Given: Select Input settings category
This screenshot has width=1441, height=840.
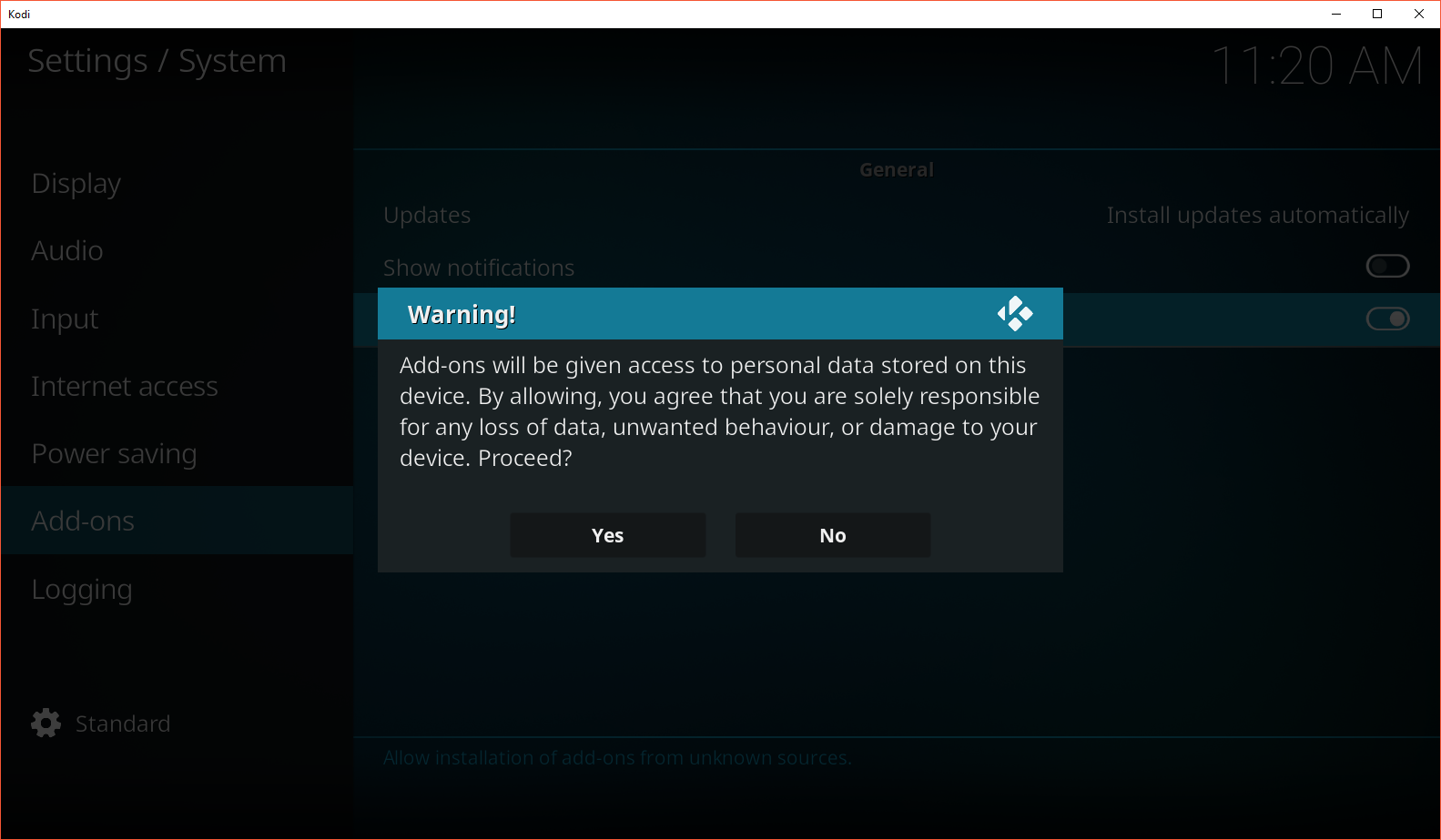Looking at the screenshot, I should [177, 319].
